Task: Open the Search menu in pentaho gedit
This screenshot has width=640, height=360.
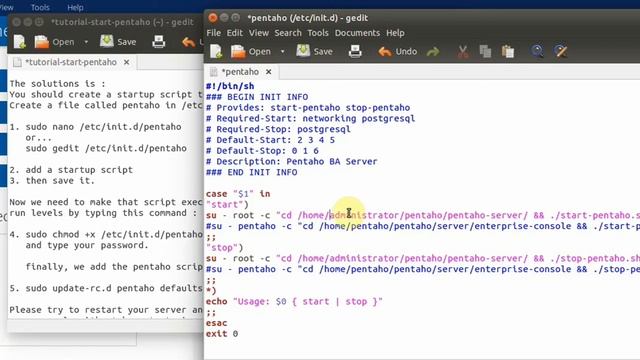Action: [288, 33]
